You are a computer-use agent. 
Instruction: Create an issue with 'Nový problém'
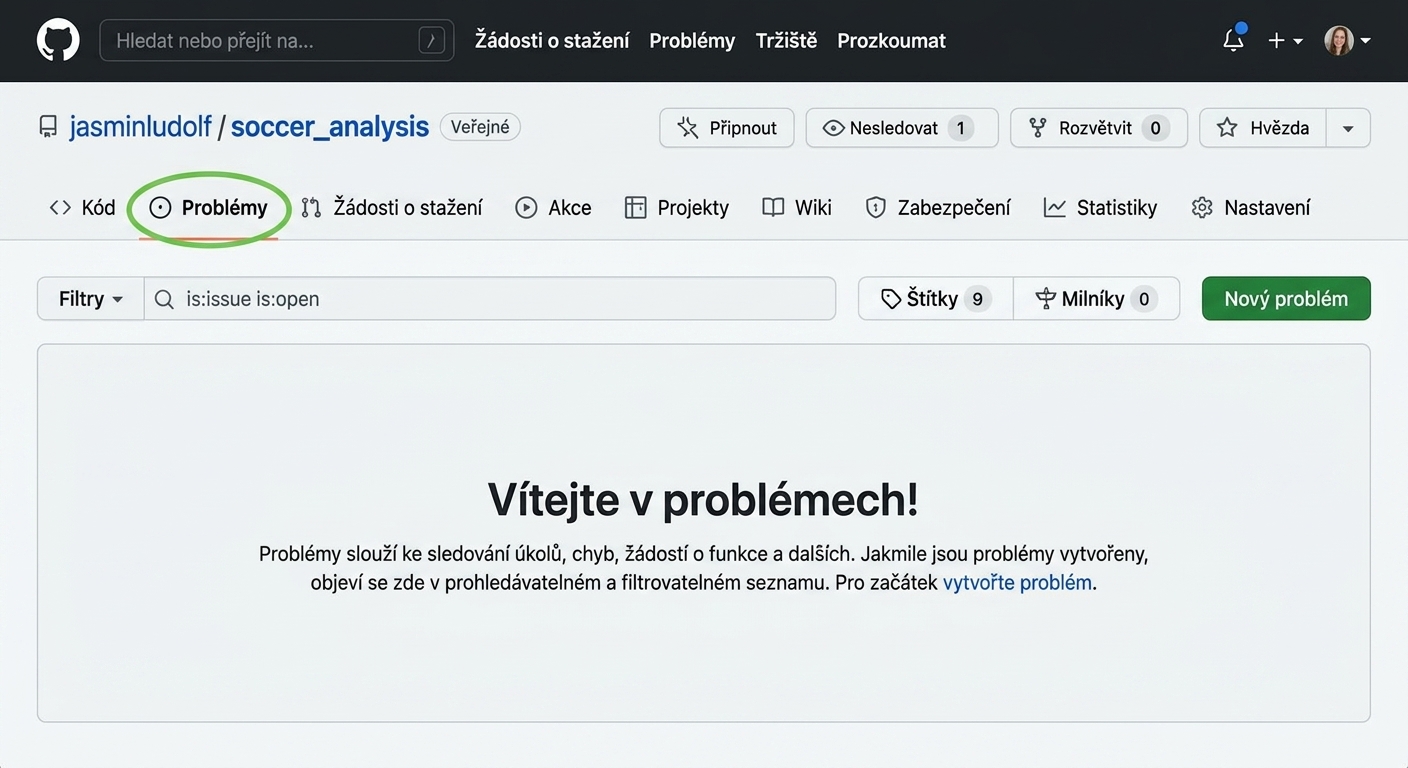tap(1286, 298)
